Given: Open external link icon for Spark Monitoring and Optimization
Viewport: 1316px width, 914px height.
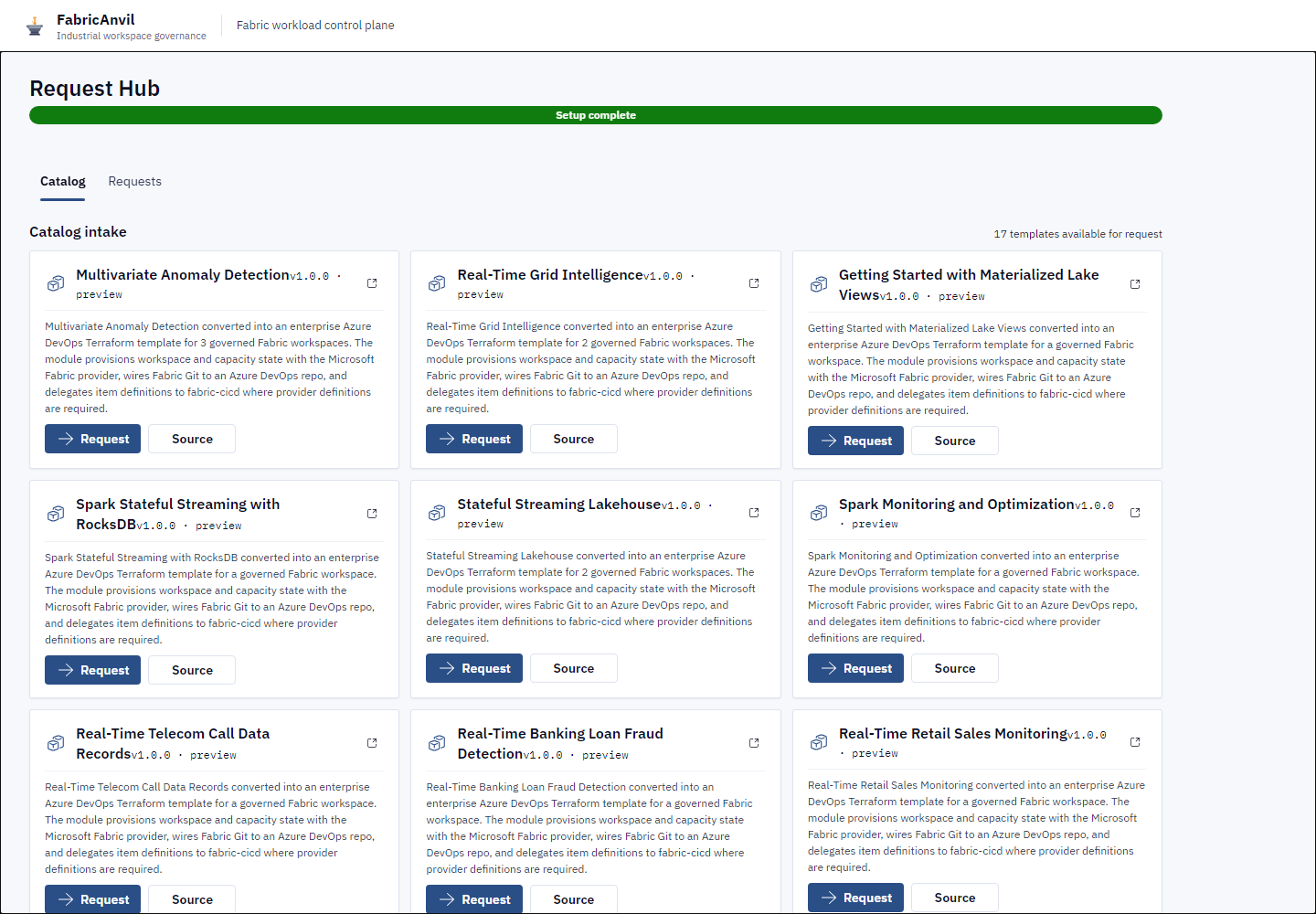Looking at the screenshot, I should click(x=1135, y=513).
